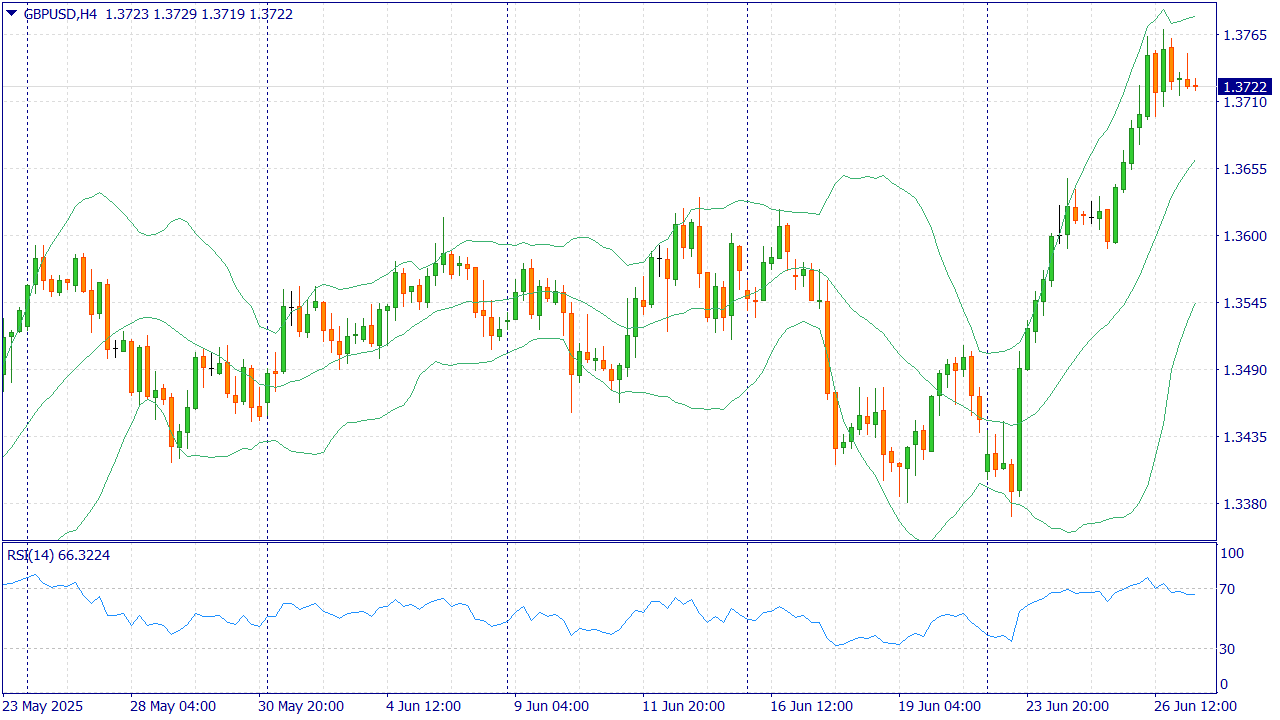1280x720 pixels.
Task: Select the 30 May 20:00 time label
Action: pos(301,706)
